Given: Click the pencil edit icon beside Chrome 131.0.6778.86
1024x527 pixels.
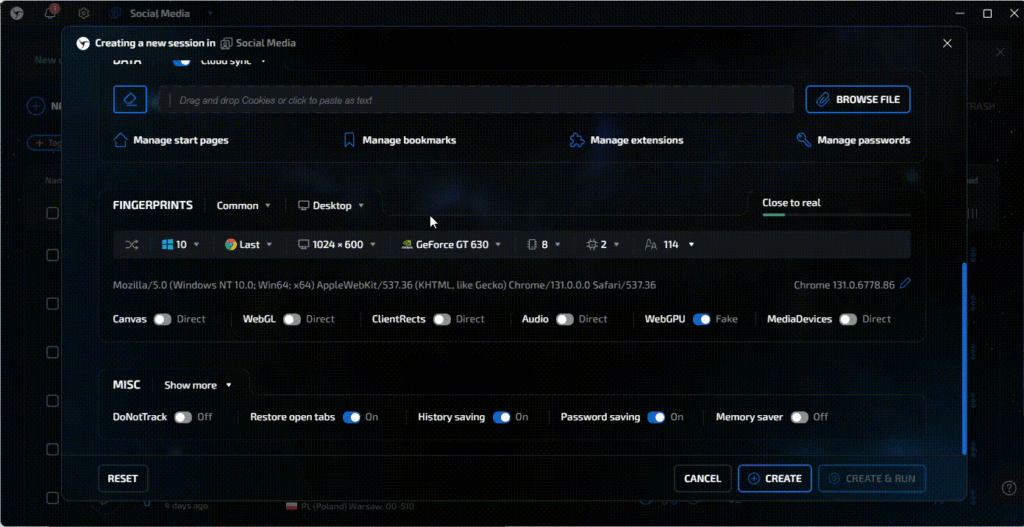Looking at the screenshot, I should click(905, 283).
